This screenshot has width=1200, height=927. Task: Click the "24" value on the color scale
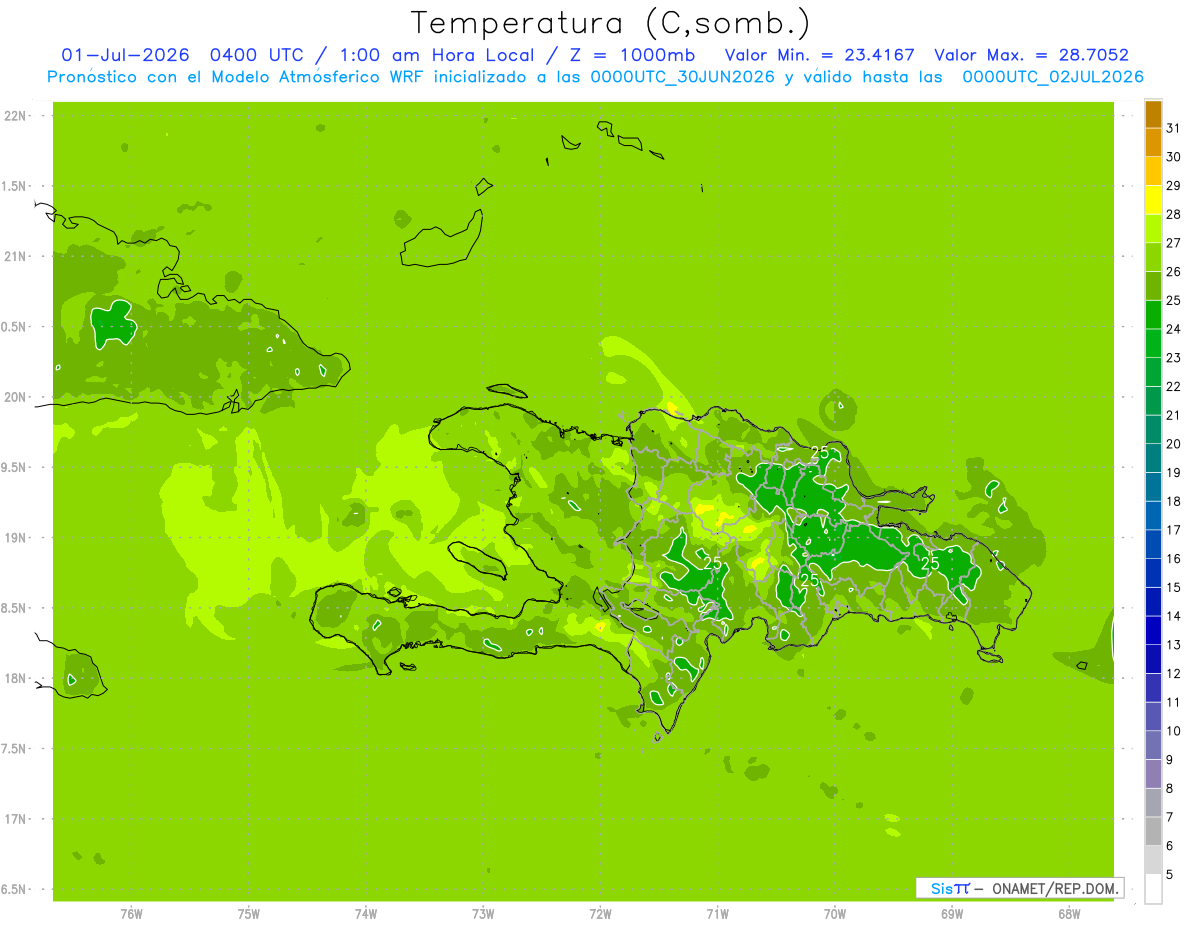click(x=1174, y=329)
